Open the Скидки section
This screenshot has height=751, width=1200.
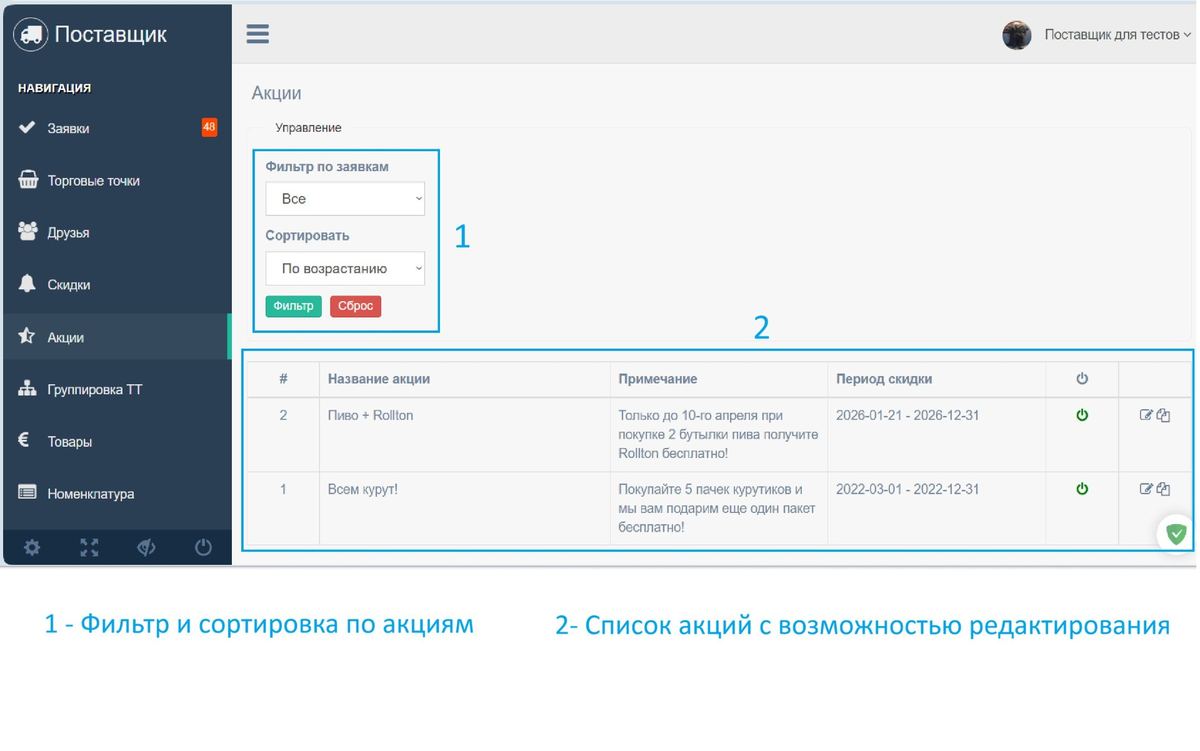[x=116, y=285]
